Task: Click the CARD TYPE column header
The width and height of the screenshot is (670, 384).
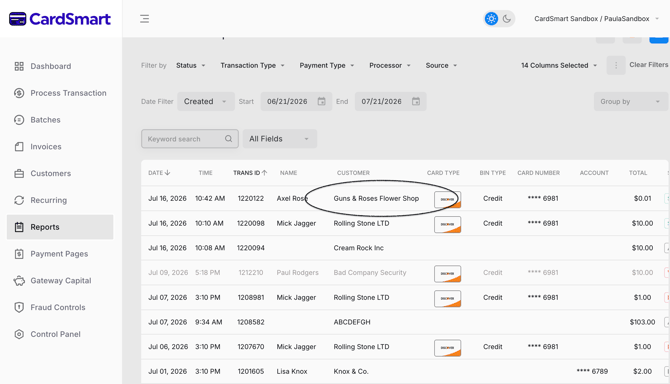Action: click(x=443, y=173)
